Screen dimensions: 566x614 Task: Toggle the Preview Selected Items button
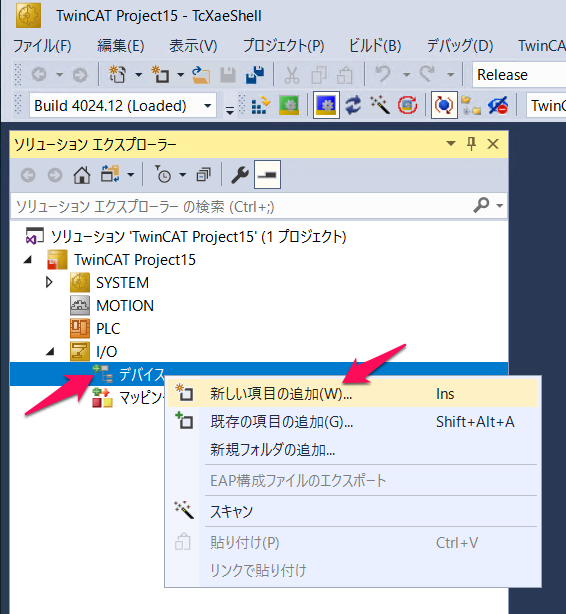(267, 175)
